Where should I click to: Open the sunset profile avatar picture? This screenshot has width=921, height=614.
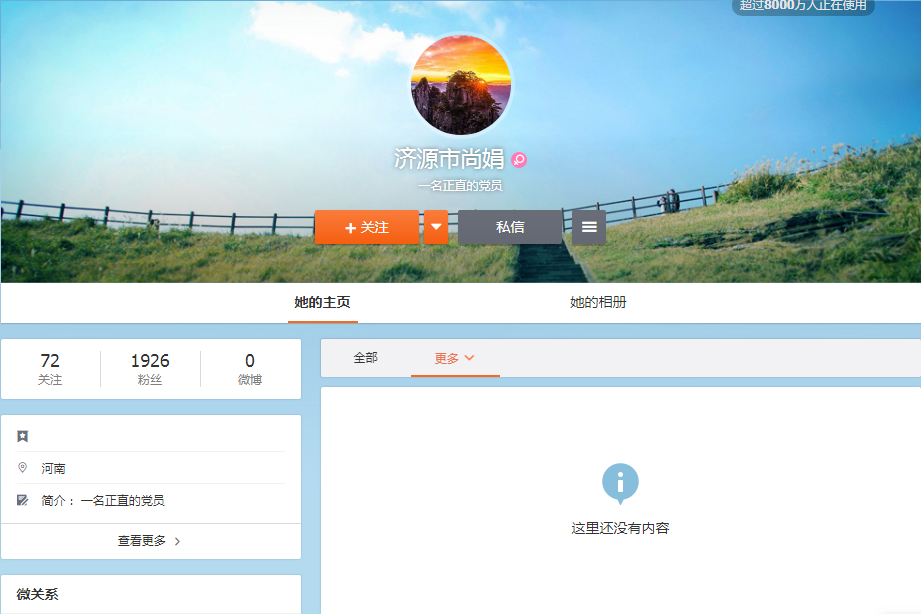pyautogui.click(x=461, y=85)
